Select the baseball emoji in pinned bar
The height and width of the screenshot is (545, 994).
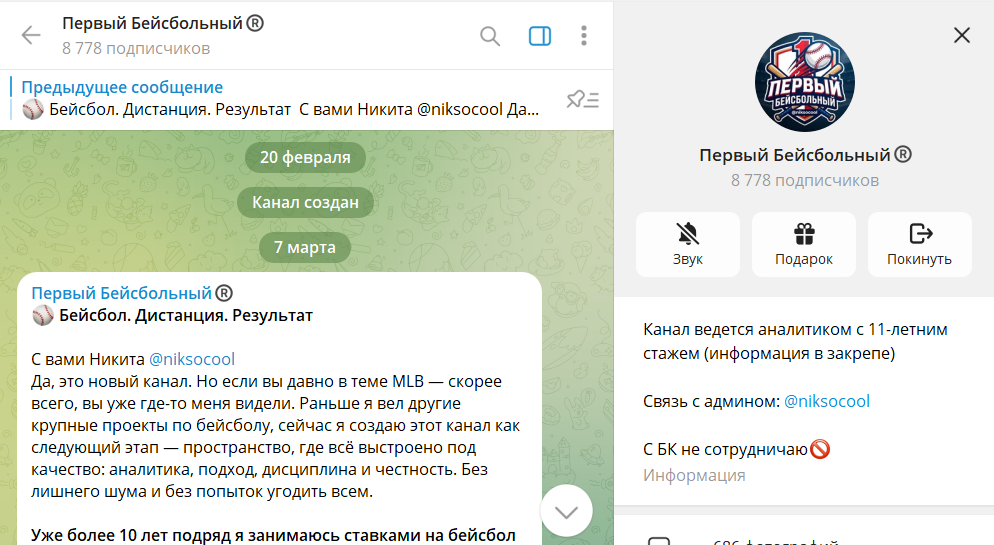[x=33, y=110]
